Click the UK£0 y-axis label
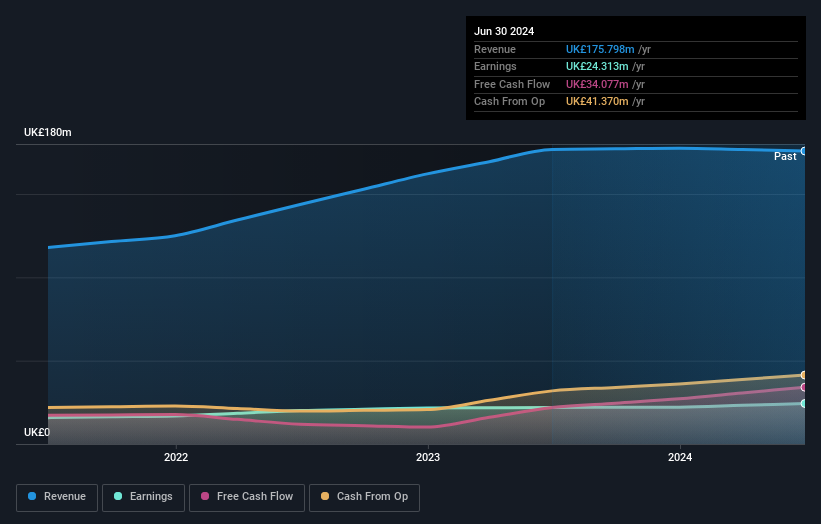821x524 pixels. pos(37,432)
